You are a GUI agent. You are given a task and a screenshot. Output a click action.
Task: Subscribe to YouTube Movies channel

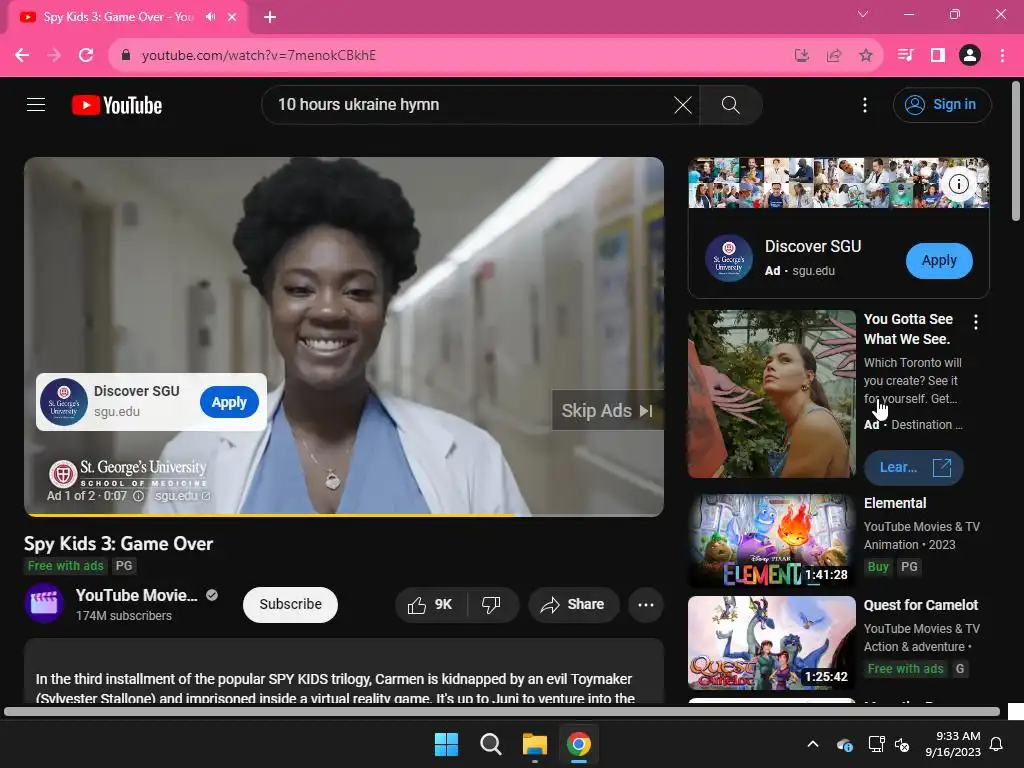pyautogui.click(x=290, y=605)
